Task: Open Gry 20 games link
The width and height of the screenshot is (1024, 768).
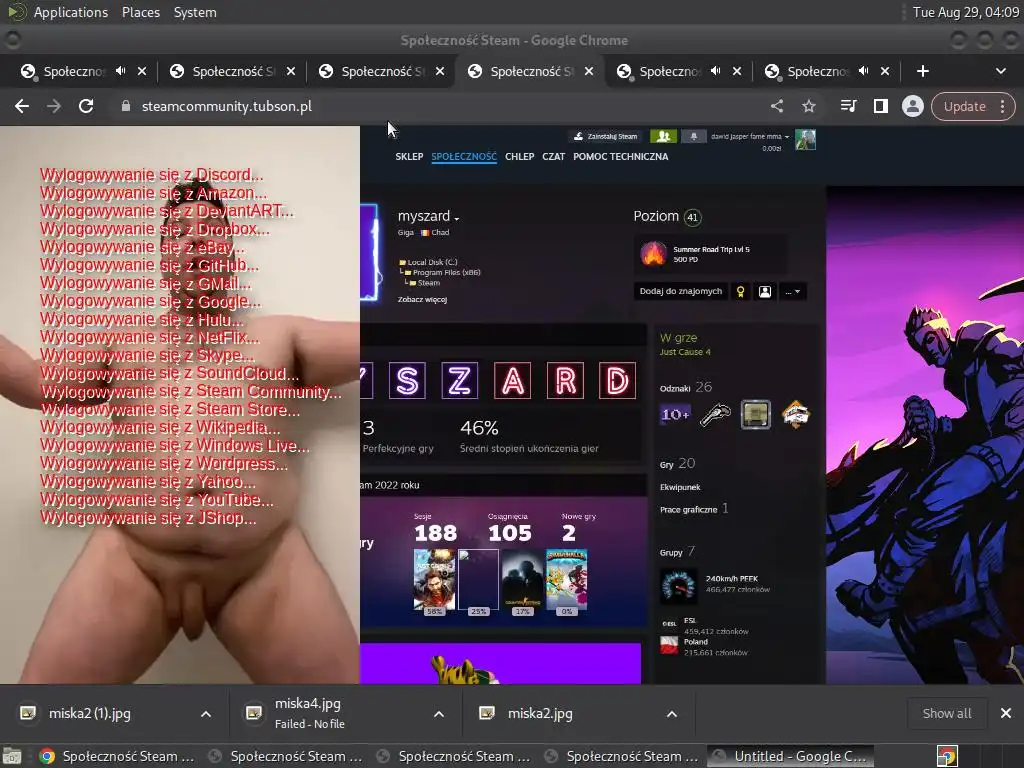Action: pyautogui.click(x=677, y=464)
